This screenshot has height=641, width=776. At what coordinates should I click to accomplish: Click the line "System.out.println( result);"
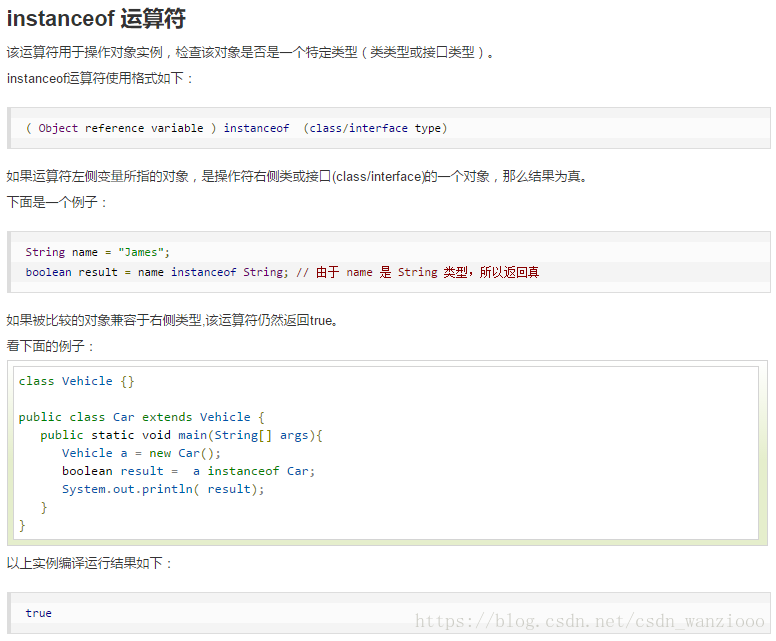[x=163, y=489]
